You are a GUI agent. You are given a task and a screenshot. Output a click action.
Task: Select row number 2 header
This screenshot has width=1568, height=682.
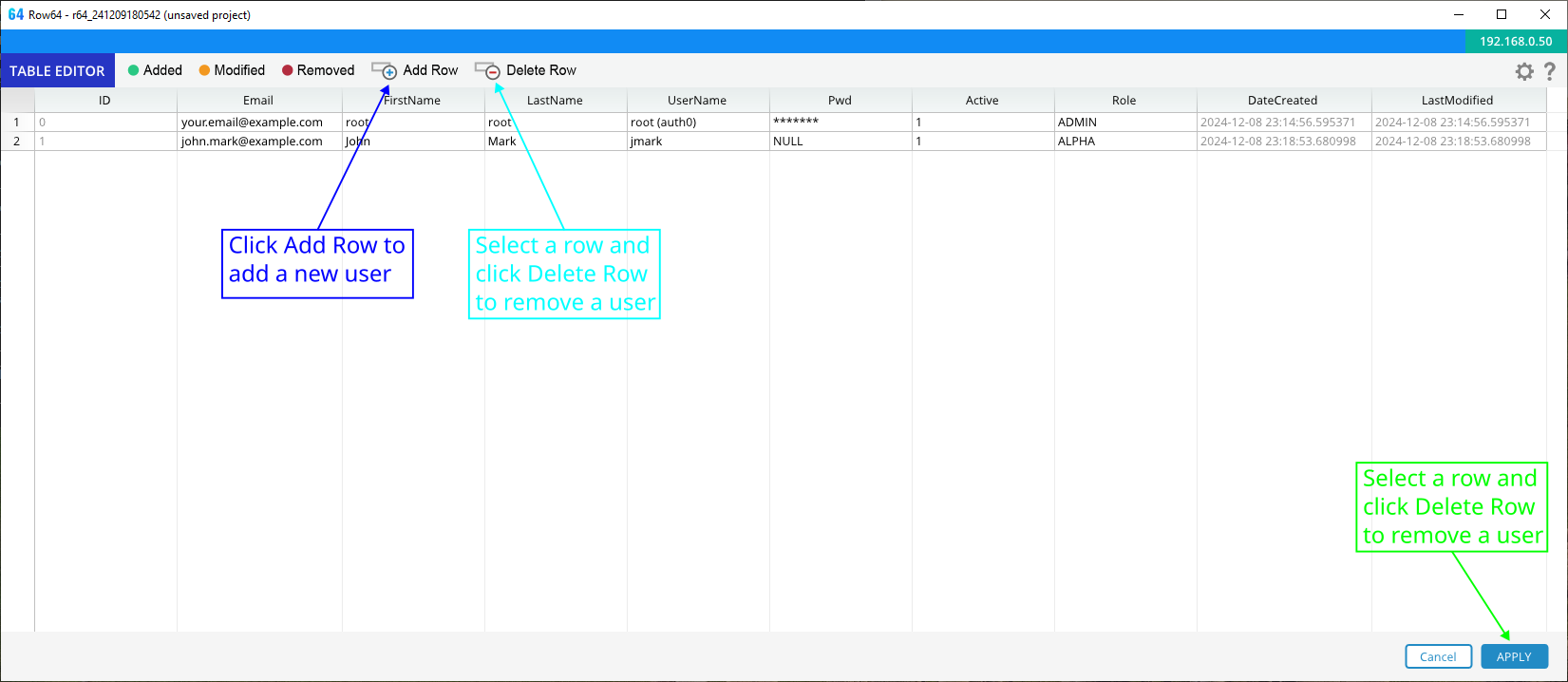[16, 142]
